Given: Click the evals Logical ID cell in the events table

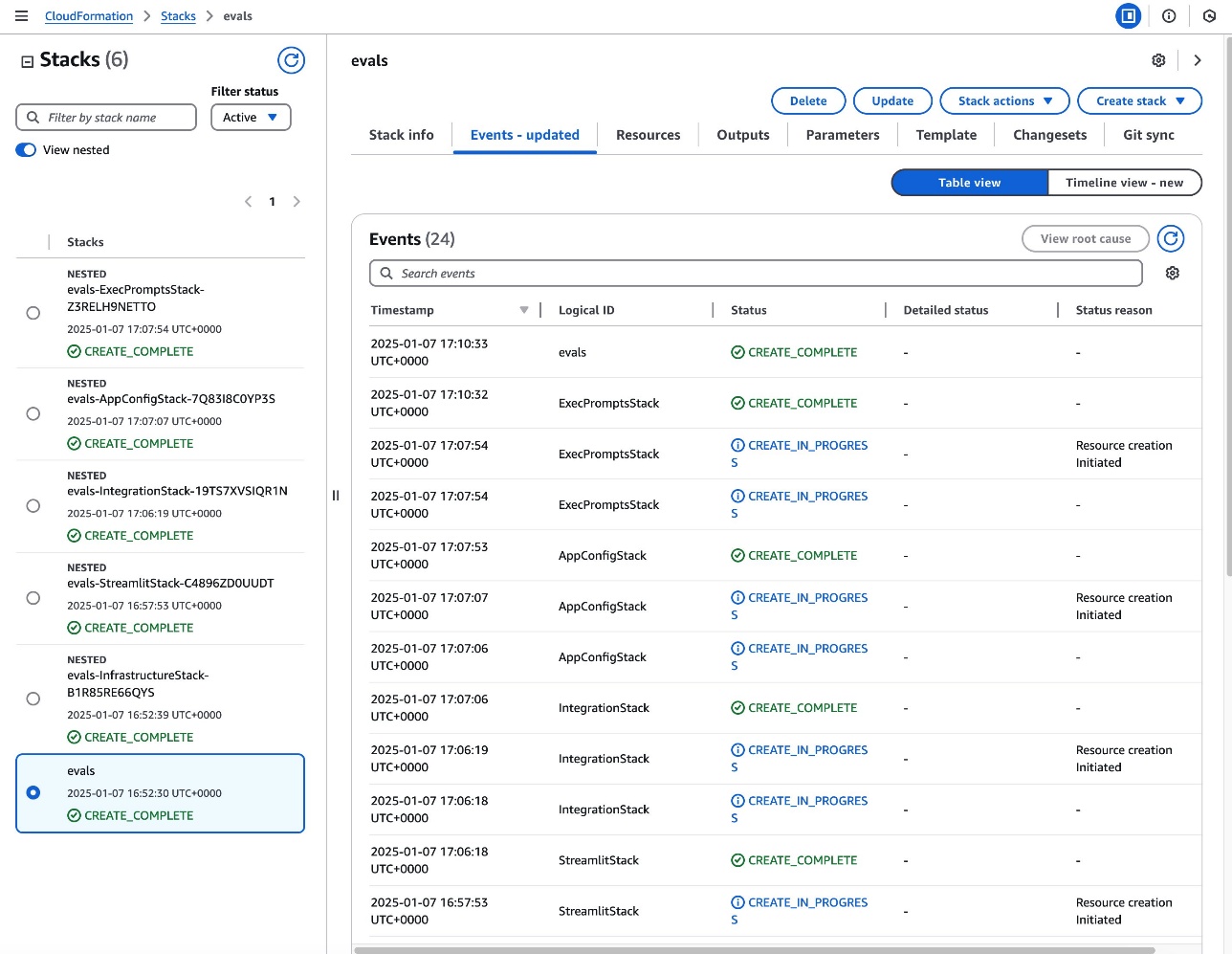Looking at the screenshot, I should coord(572,352).
